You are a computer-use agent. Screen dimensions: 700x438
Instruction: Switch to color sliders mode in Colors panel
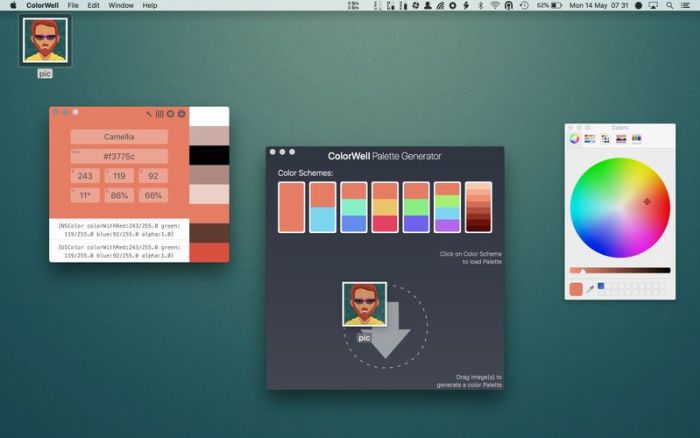click(x=589, y=139)
